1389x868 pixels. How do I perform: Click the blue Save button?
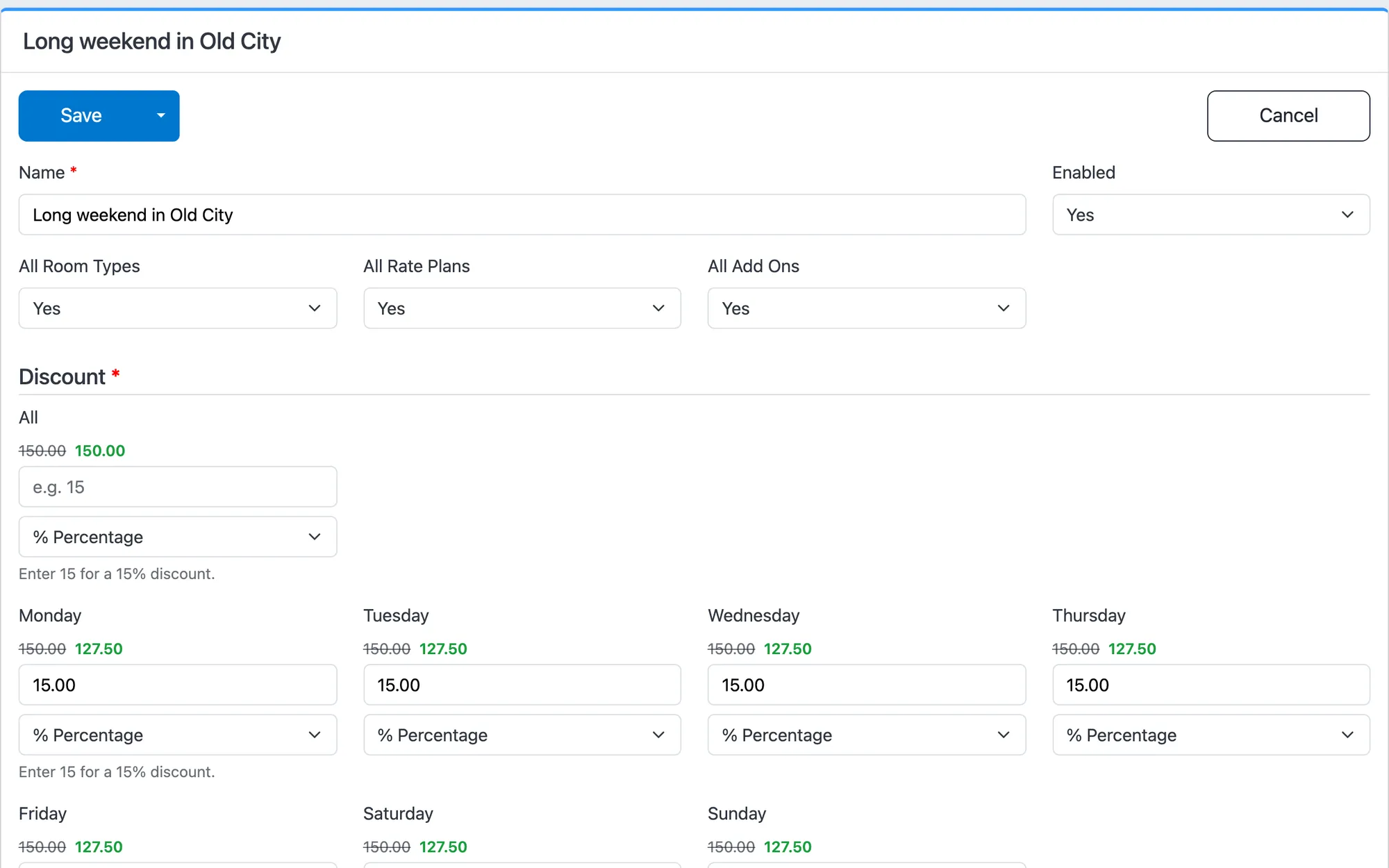click(x=81, y=116)
